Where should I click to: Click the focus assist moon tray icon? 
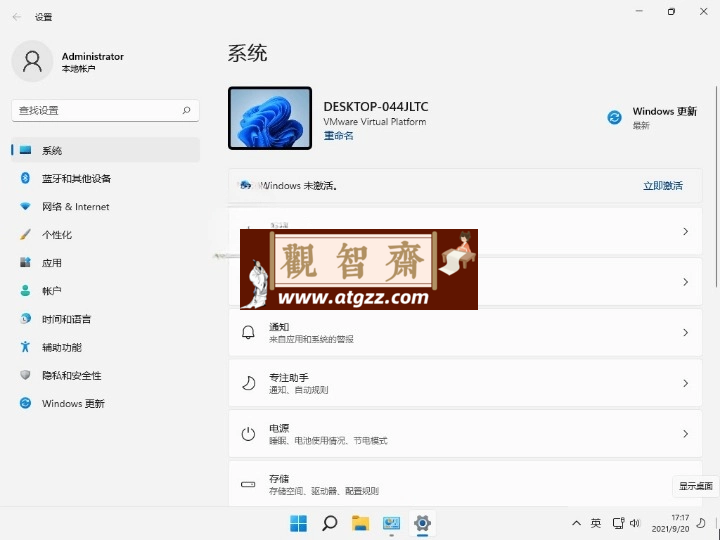[701, 523]
